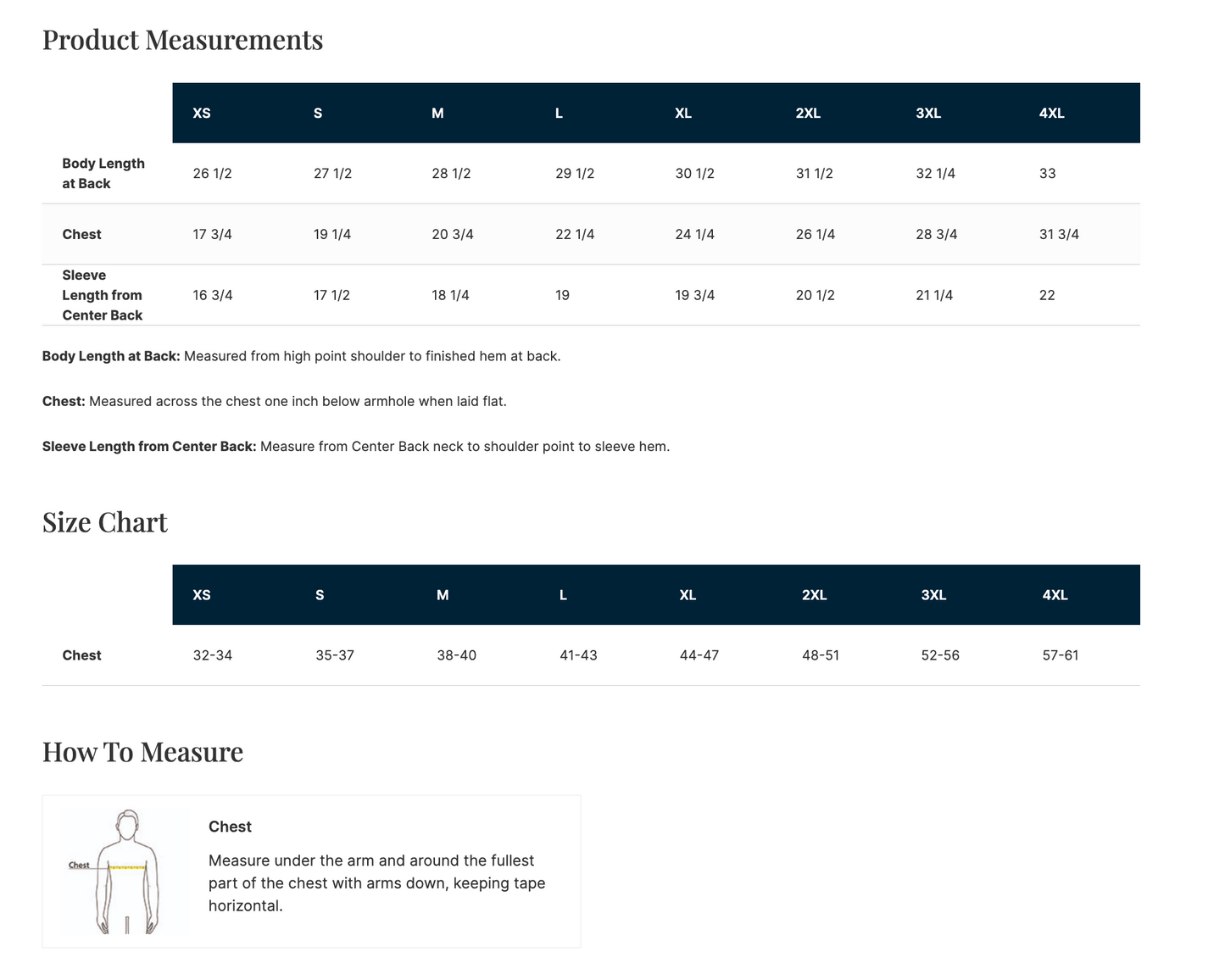This screenshot has height=980, width=1225.
Task: Click the bold Chest title in measure card
Action: pyautogui.click(x=230, y=827)
